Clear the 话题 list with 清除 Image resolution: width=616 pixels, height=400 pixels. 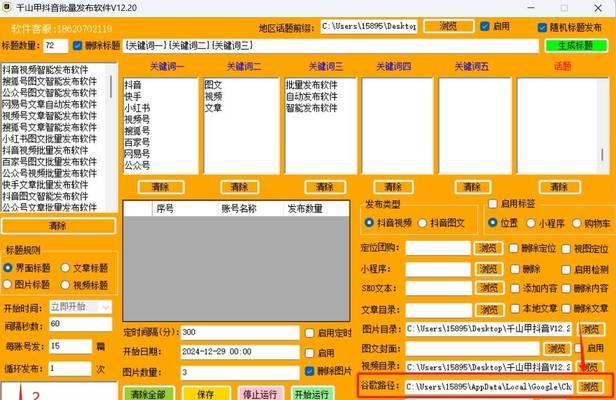(559, 187)
